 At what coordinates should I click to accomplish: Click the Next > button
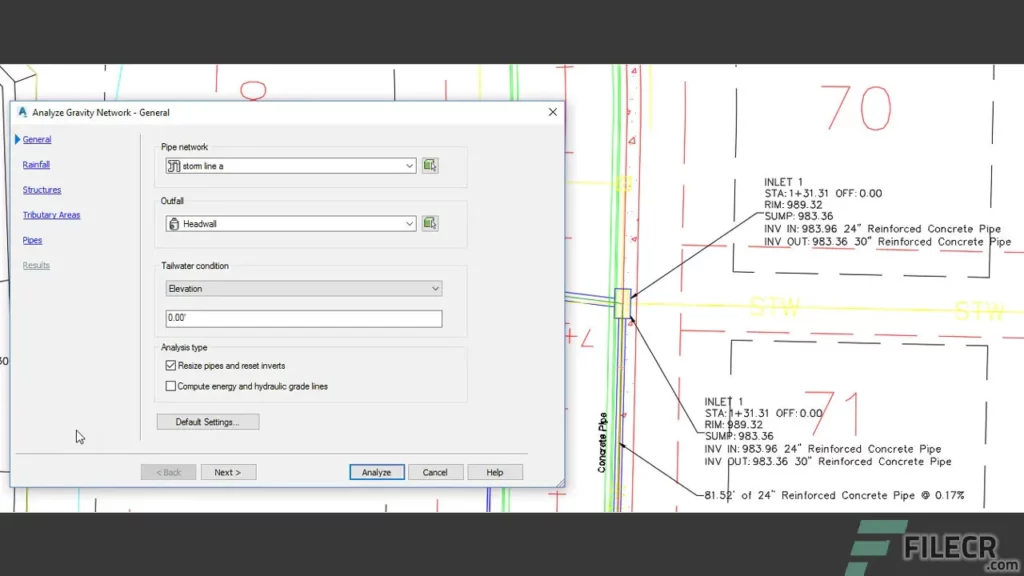click(228, 471)
